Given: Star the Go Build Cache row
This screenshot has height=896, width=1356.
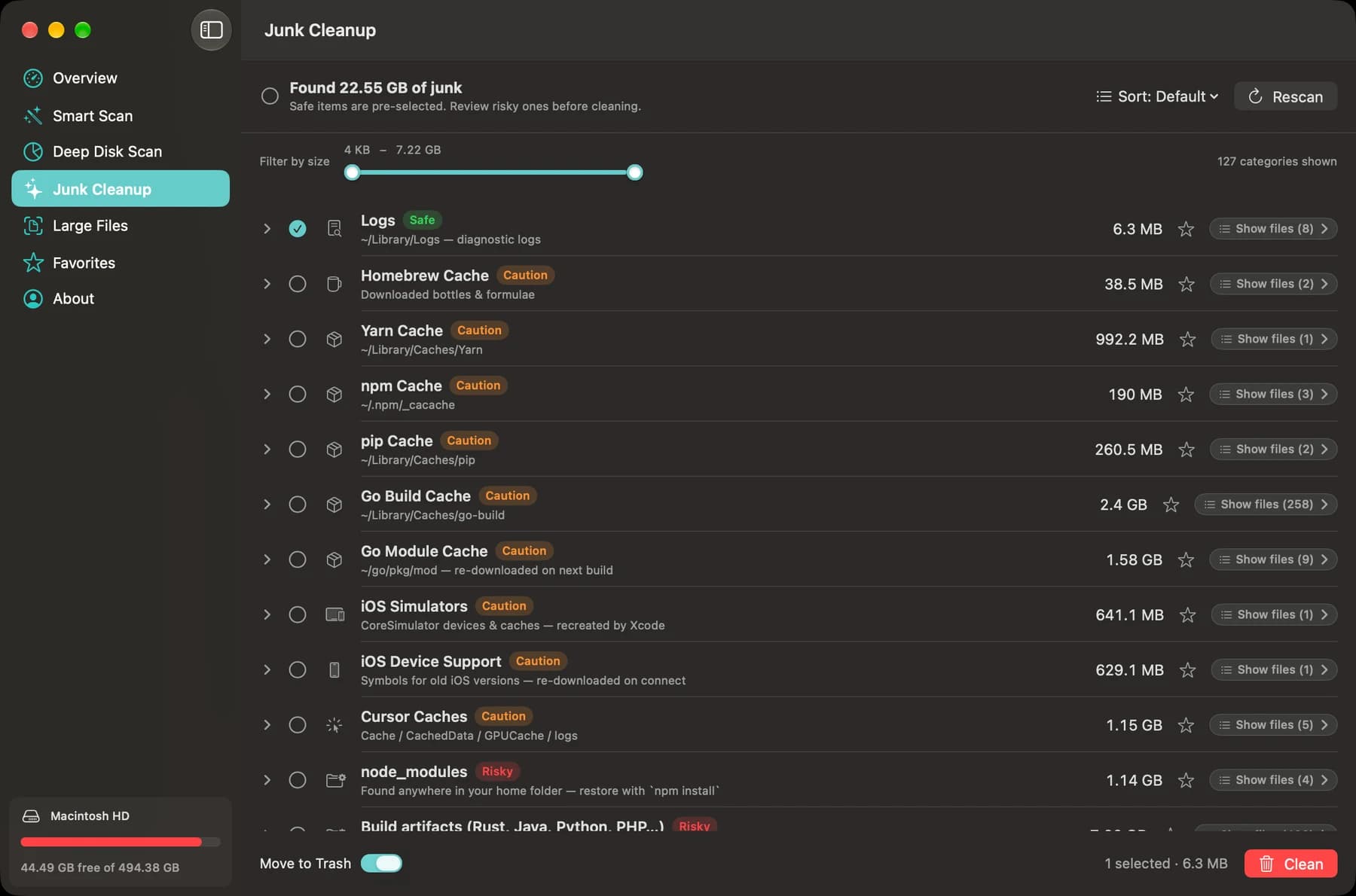Looking at the screenshot, I should (1171, 504).
